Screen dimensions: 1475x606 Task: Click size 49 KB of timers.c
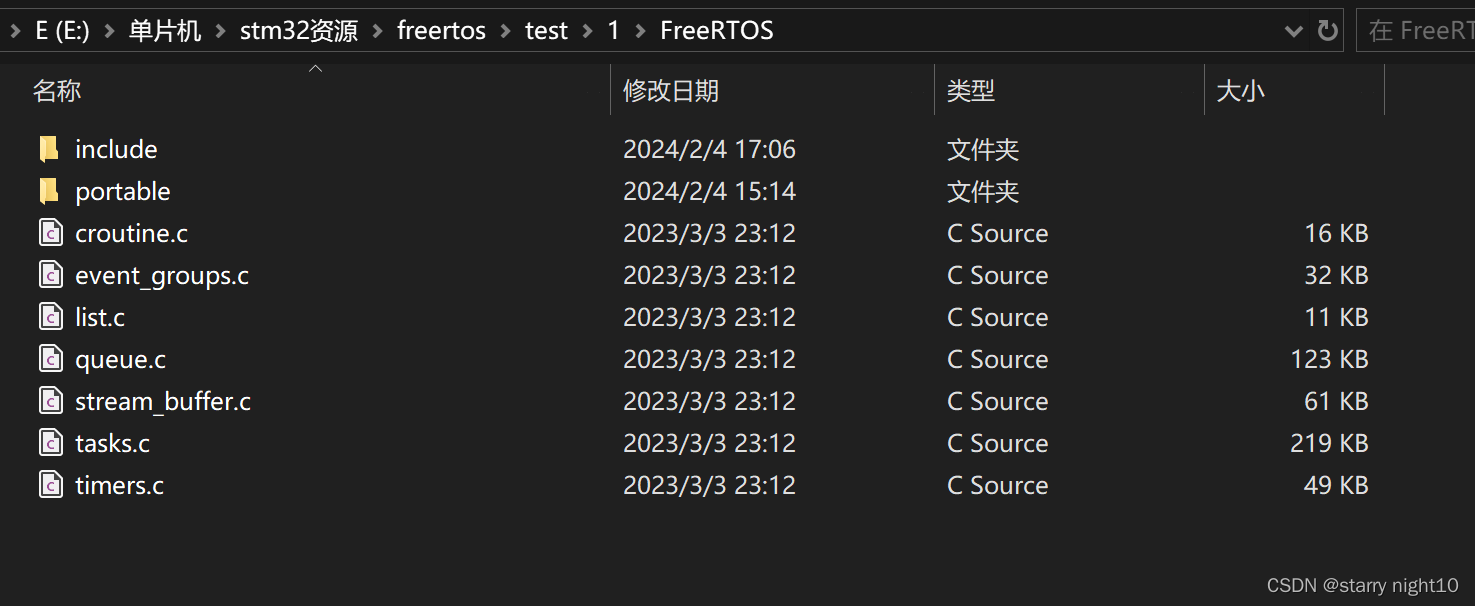(1336, 485)
